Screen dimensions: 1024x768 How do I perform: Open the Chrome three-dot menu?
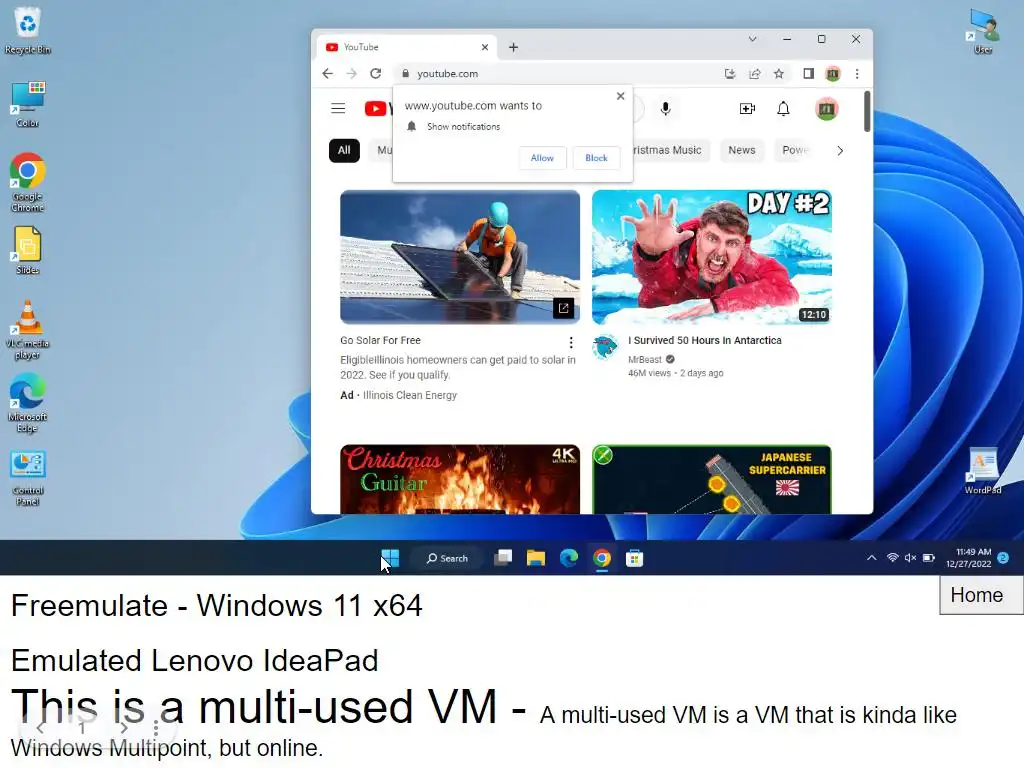coord(857,74)
